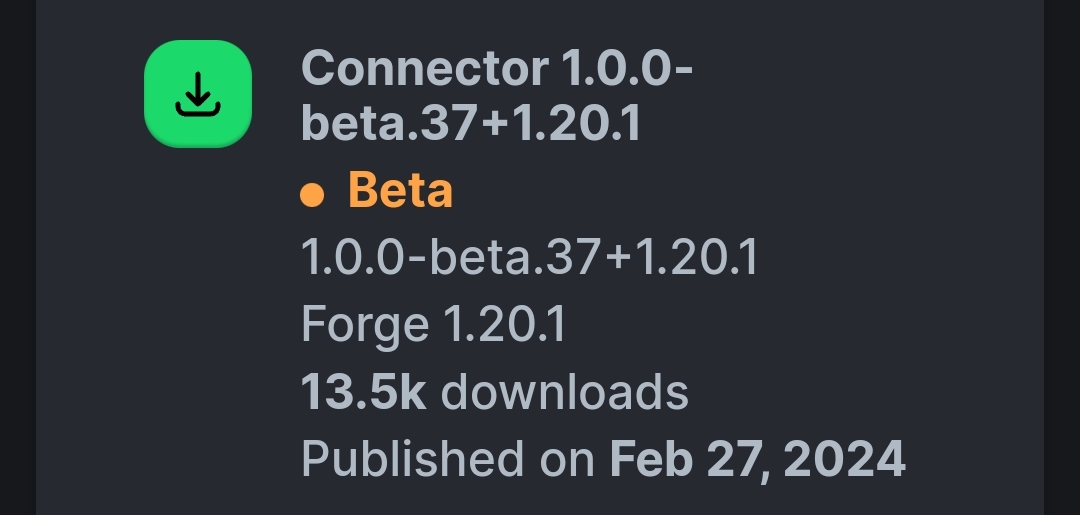Click the tray line under the download arrow
The height and width of the screenshot is (515, 1080).
[x=198, y=109]
